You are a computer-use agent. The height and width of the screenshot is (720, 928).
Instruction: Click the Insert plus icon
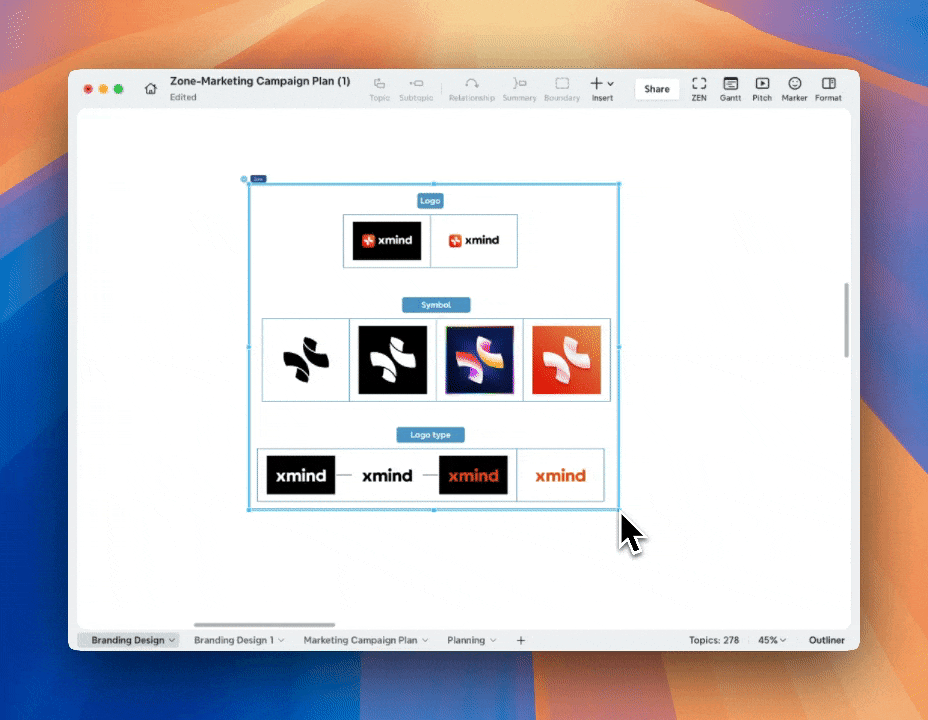[x=597, y=83]
